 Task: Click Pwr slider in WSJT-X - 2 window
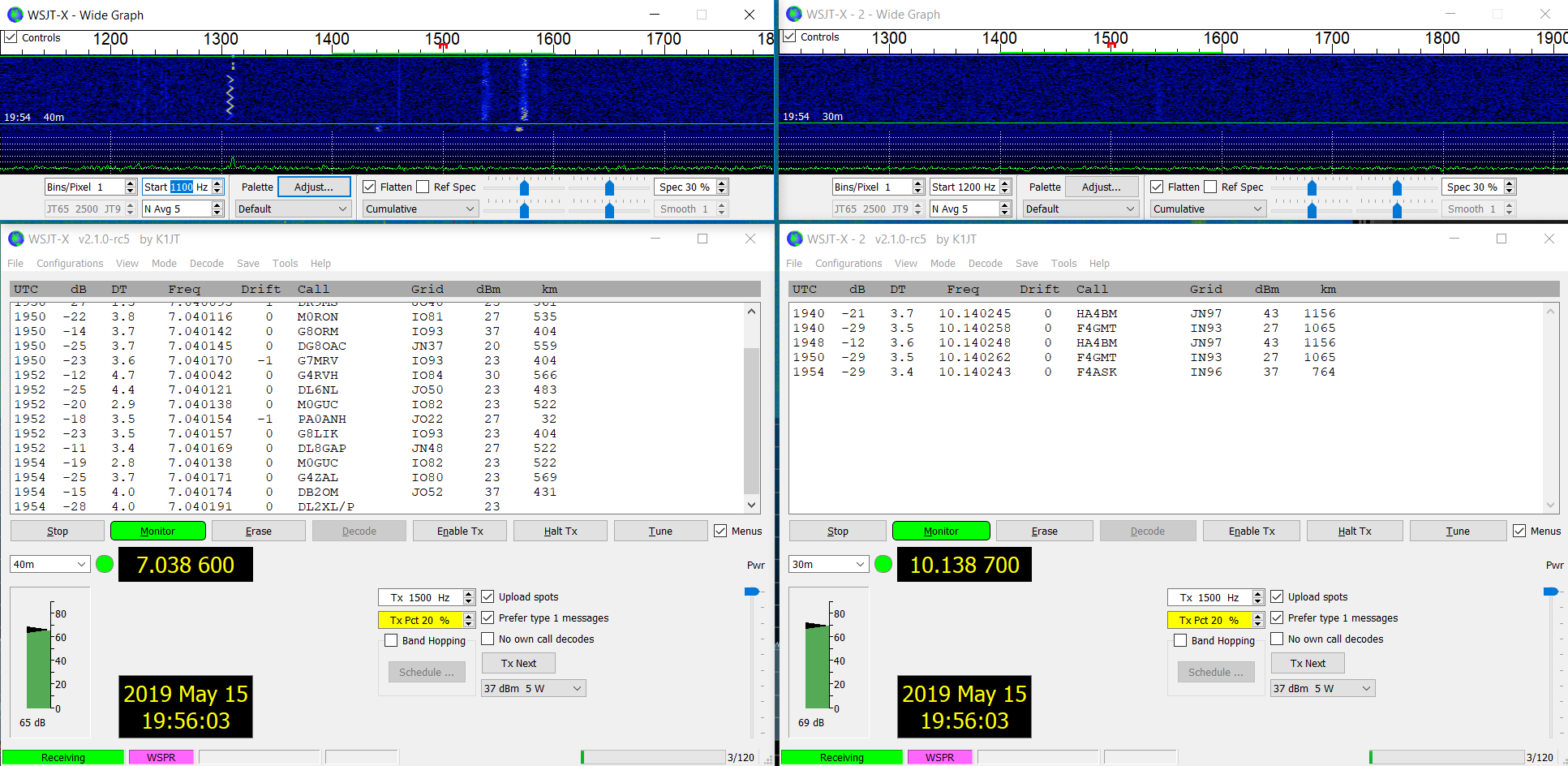point(1551,592)
